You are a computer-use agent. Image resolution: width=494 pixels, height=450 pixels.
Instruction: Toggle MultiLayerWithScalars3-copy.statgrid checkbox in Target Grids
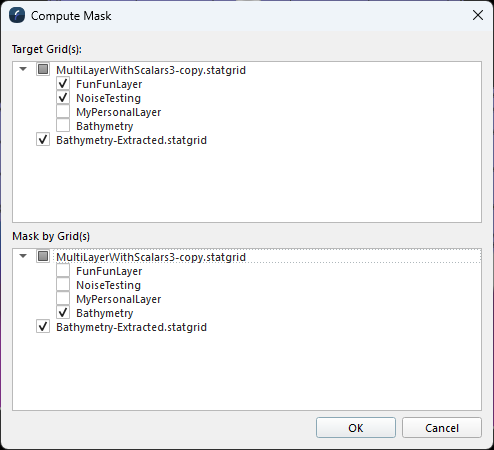(x=43, y=69)
